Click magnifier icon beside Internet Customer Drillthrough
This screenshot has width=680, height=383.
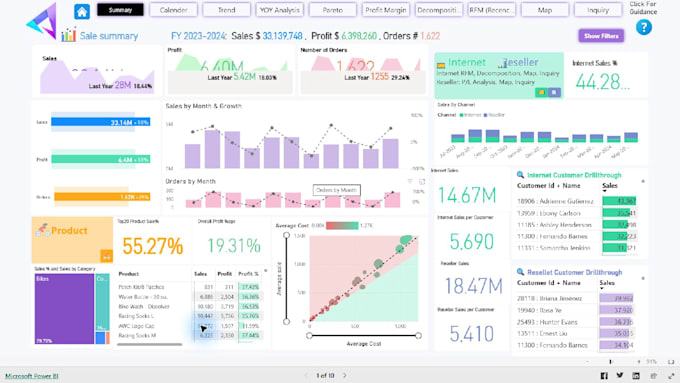click(x=520, y=175)
